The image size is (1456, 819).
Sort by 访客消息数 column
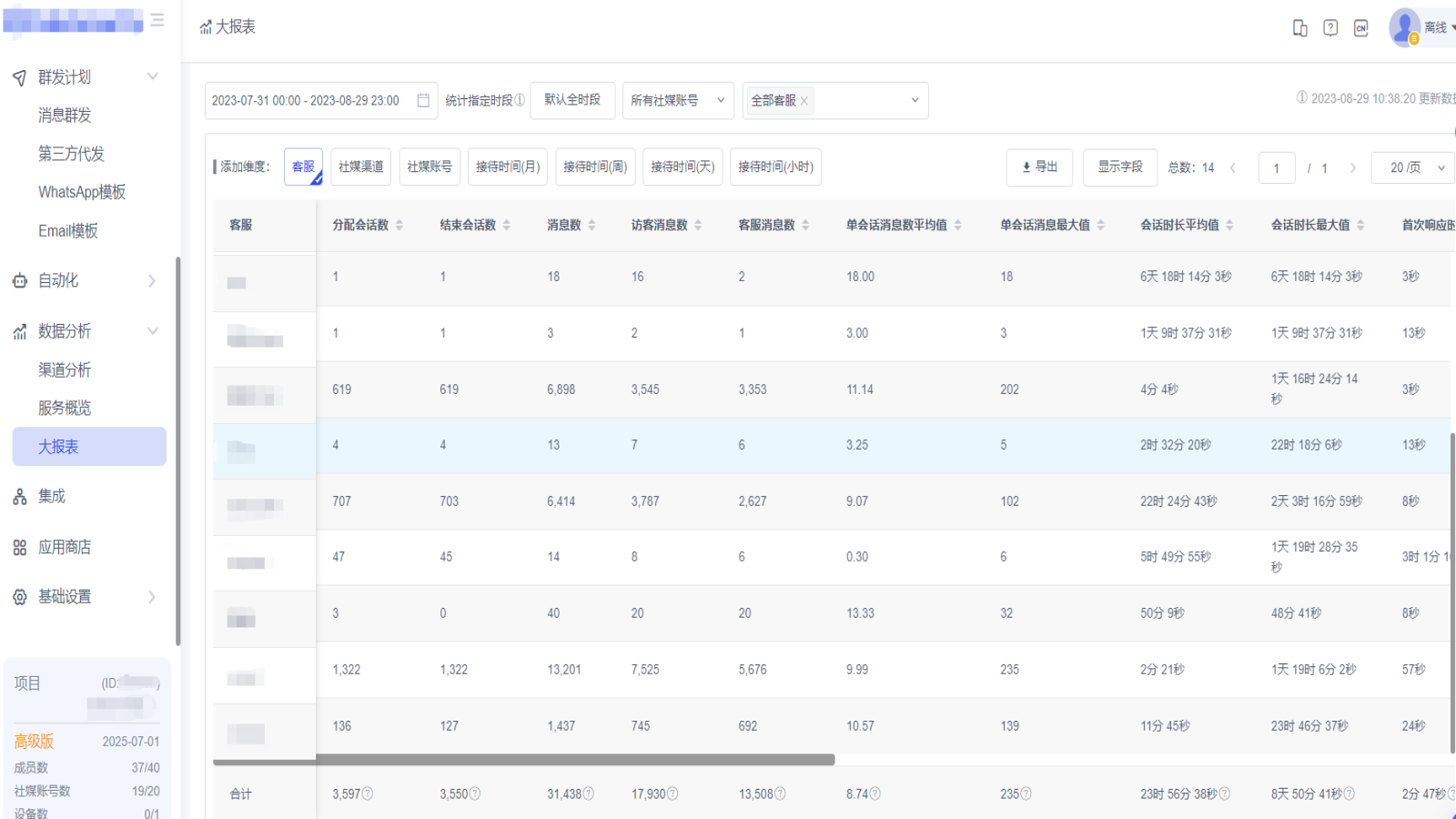point(698,225)
